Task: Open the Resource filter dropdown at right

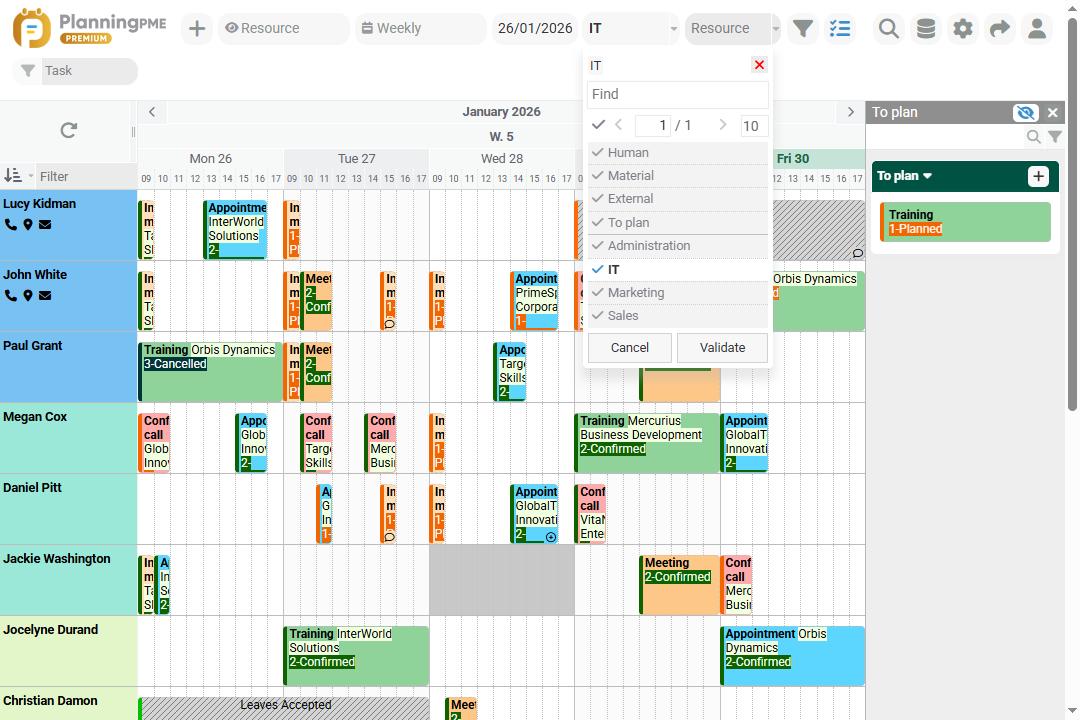Action: pos(732,28)
